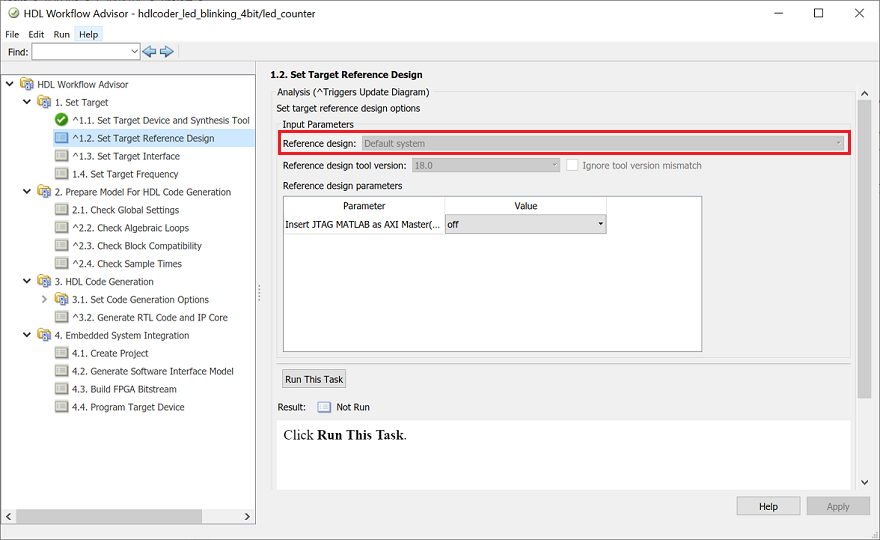Click the task icon for 3.2 Generate RTL Code
Screen dimensions: 880x540
(62, 317)
